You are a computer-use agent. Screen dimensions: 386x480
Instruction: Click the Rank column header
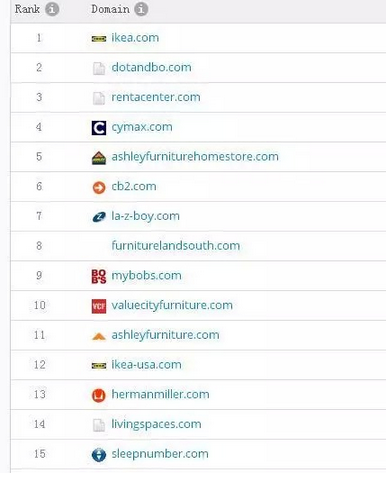click(x=27, y=9)
